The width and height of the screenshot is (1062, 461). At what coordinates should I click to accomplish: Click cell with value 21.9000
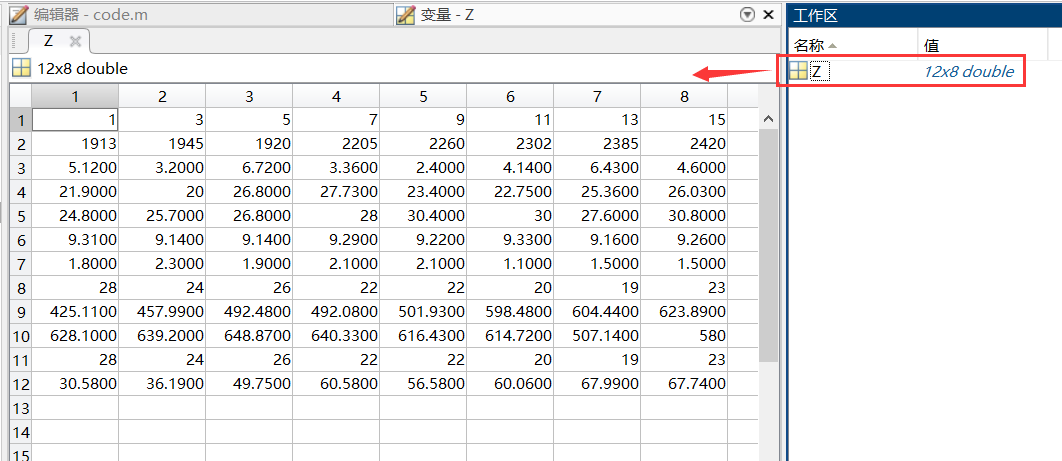tap(75, 192)
